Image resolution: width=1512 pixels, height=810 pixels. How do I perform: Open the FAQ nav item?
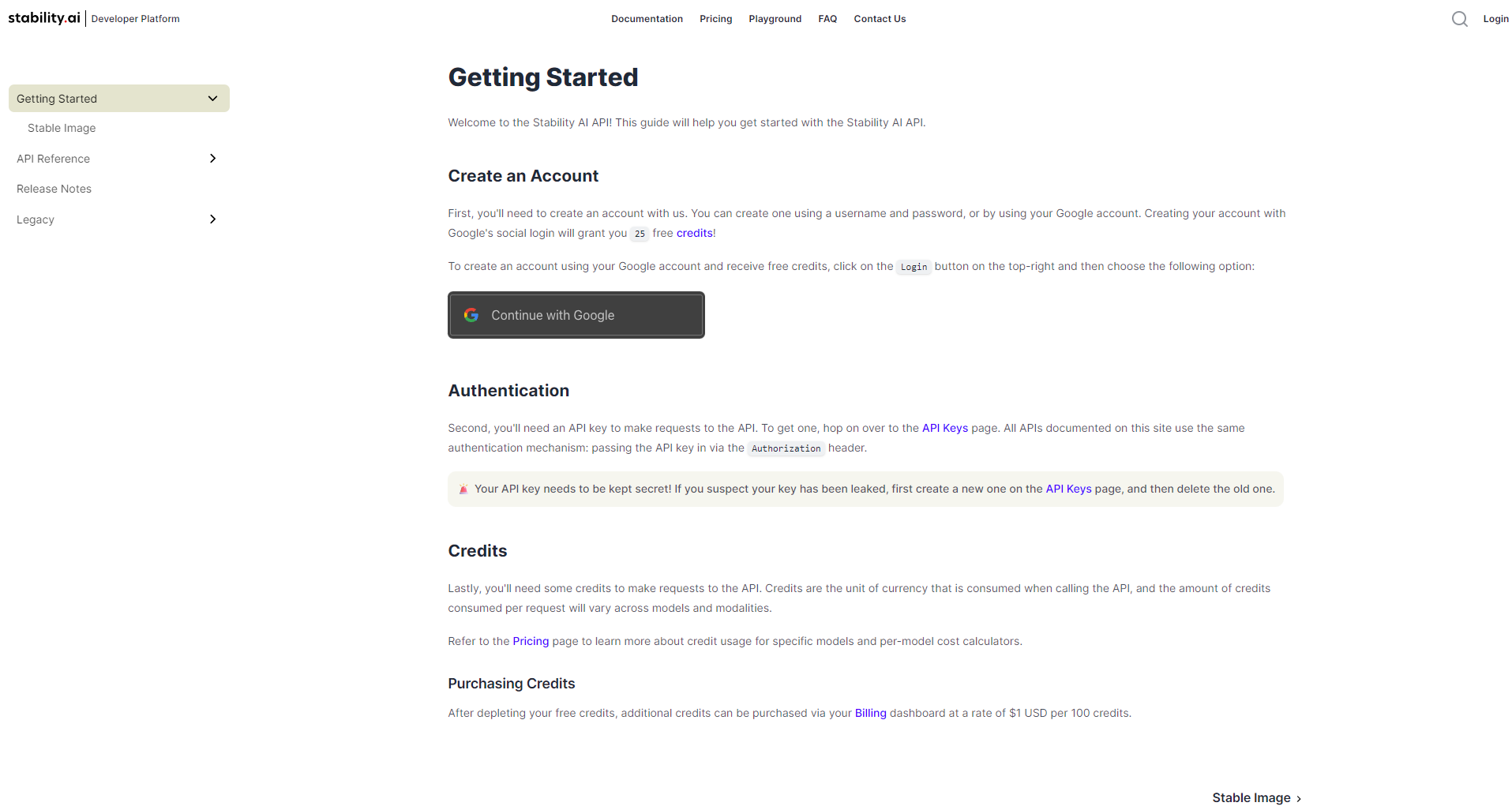[x=827, y=19]
